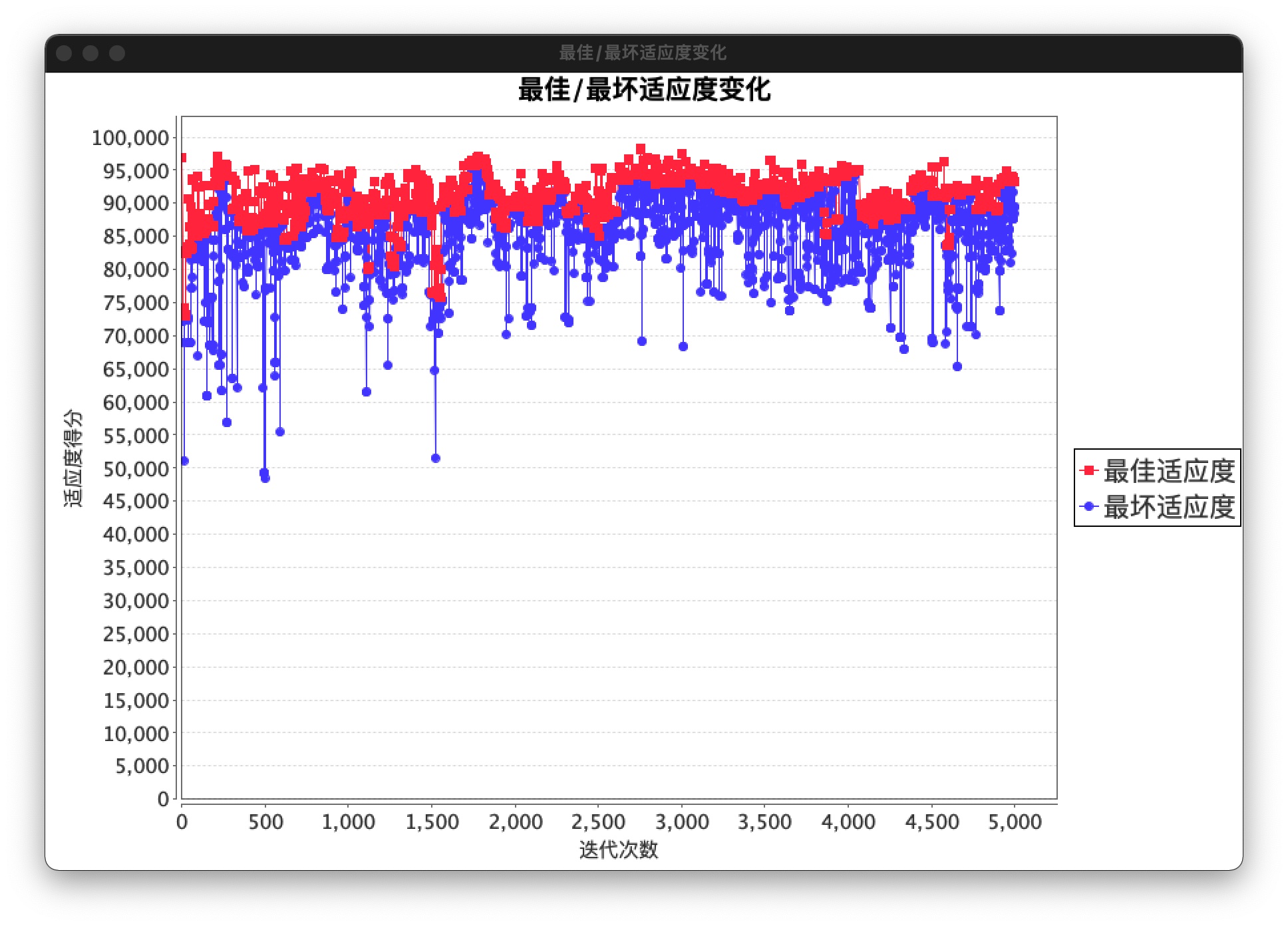1288x926 pixels.
Task: Click the 3,000 x-axis tick label
Action: pos(682,822)
